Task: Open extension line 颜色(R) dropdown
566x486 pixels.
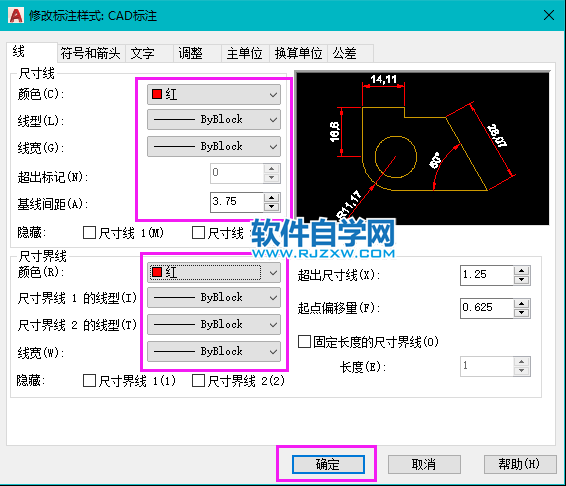Action: [214, 272]
